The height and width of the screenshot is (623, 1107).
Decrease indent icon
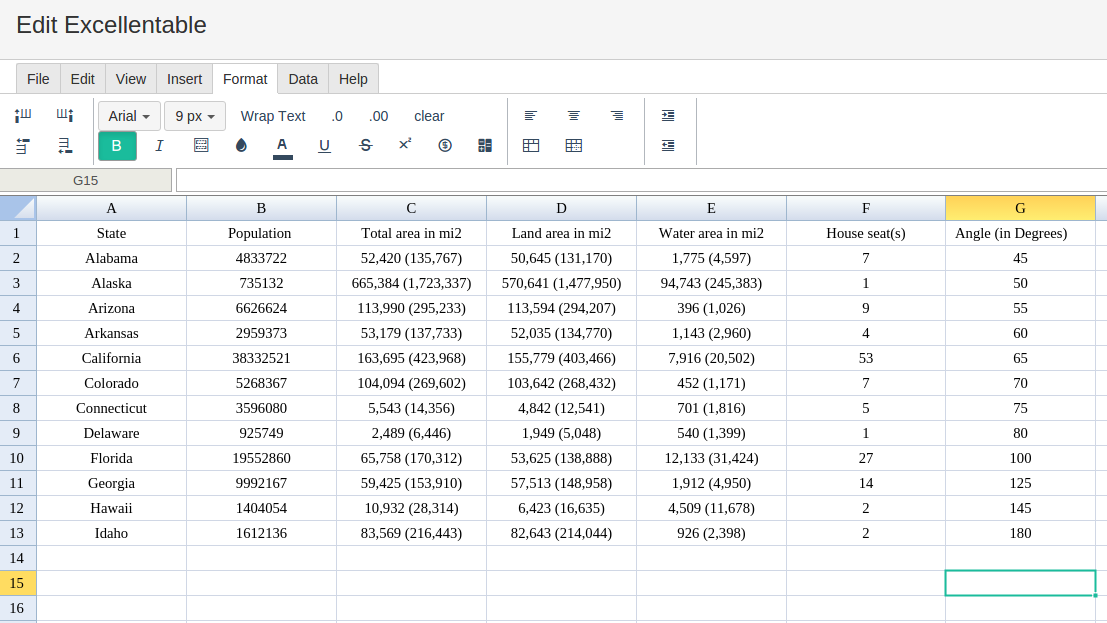668,146
